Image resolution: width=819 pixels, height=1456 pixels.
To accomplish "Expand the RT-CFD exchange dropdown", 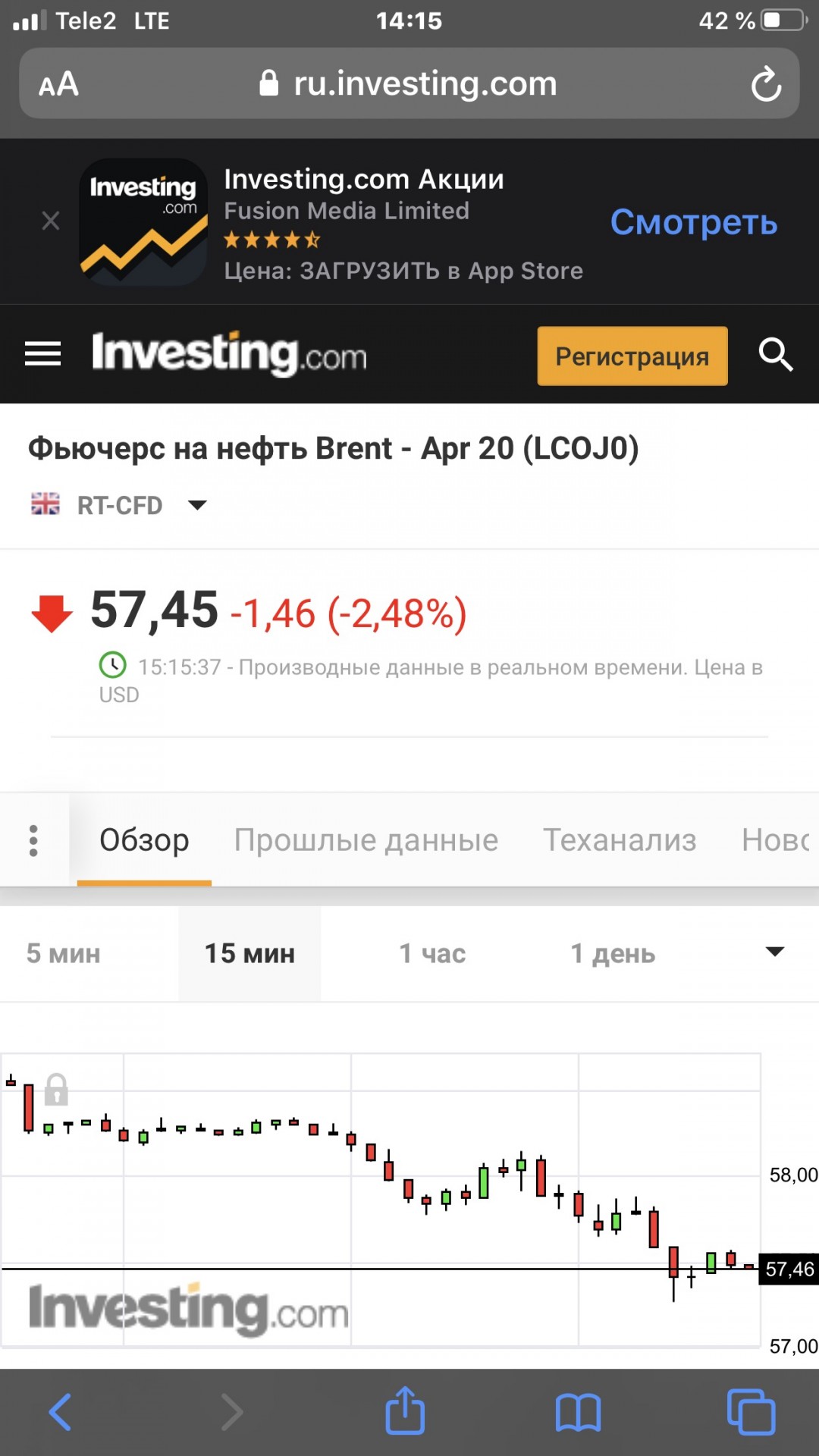I will (x=196, y=505).
